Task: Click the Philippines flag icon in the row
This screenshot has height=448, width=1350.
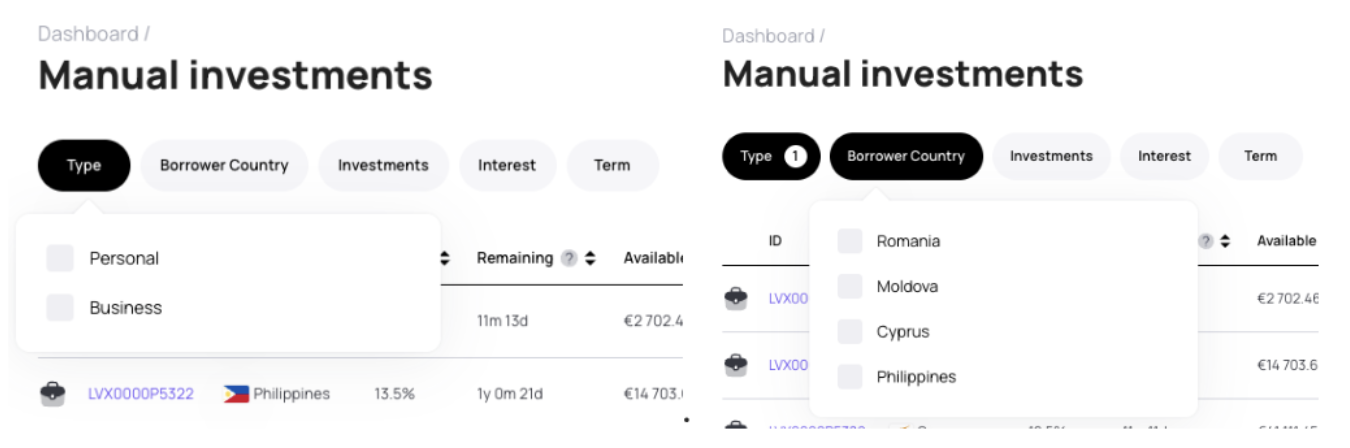Action: [x=236, y=394]
